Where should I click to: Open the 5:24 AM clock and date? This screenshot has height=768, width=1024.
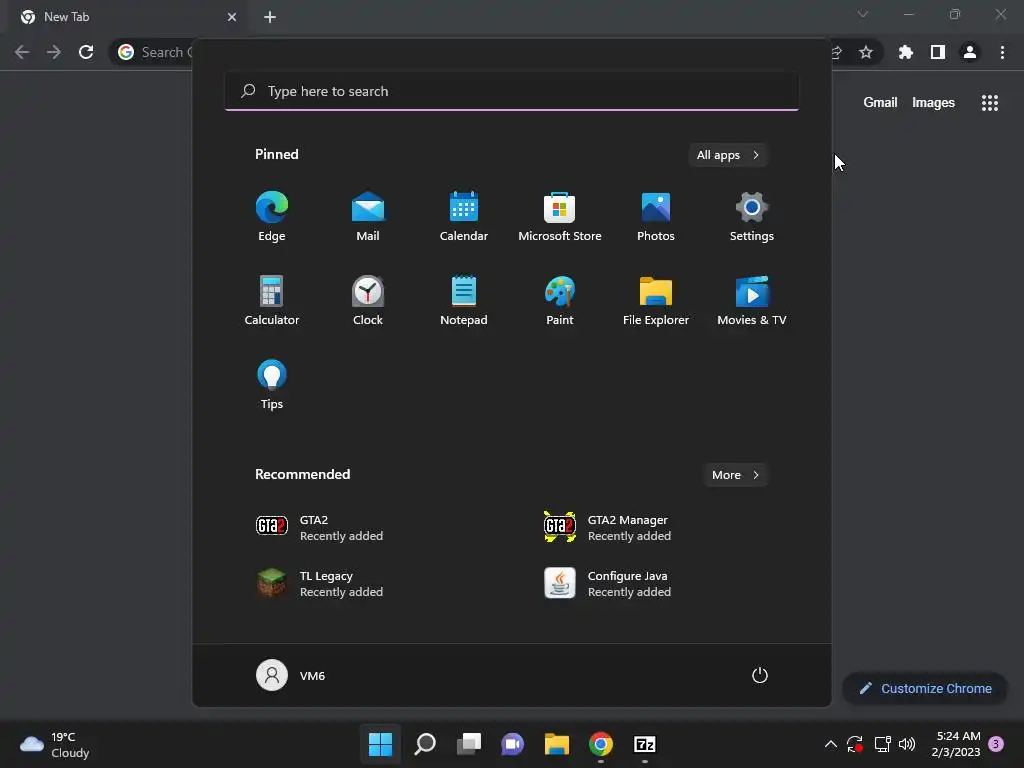pyautogui.click(x=956, y=744)
